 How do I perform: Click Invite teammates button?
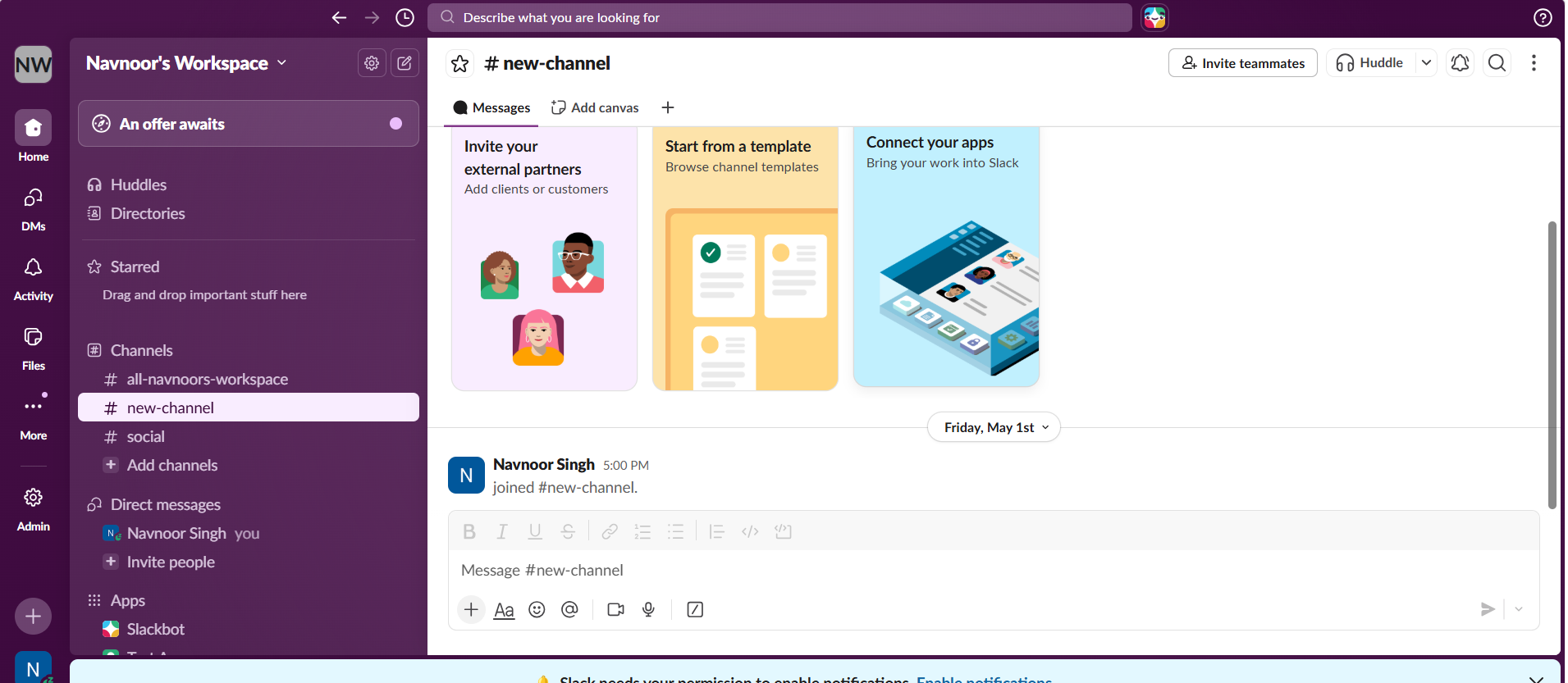click(x=1243, y=63)
